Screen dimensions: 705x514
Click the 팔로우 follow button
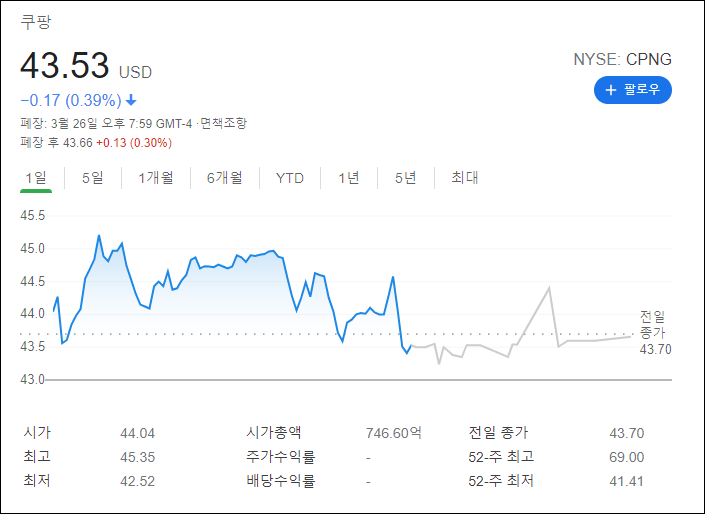[633, 90]
